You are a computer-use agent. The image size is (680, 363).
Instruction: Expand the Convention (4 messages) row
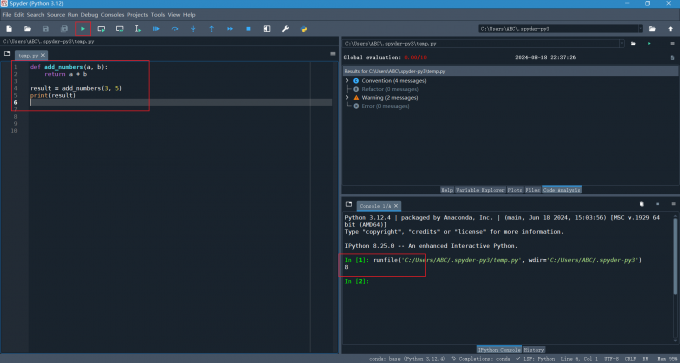347,81
